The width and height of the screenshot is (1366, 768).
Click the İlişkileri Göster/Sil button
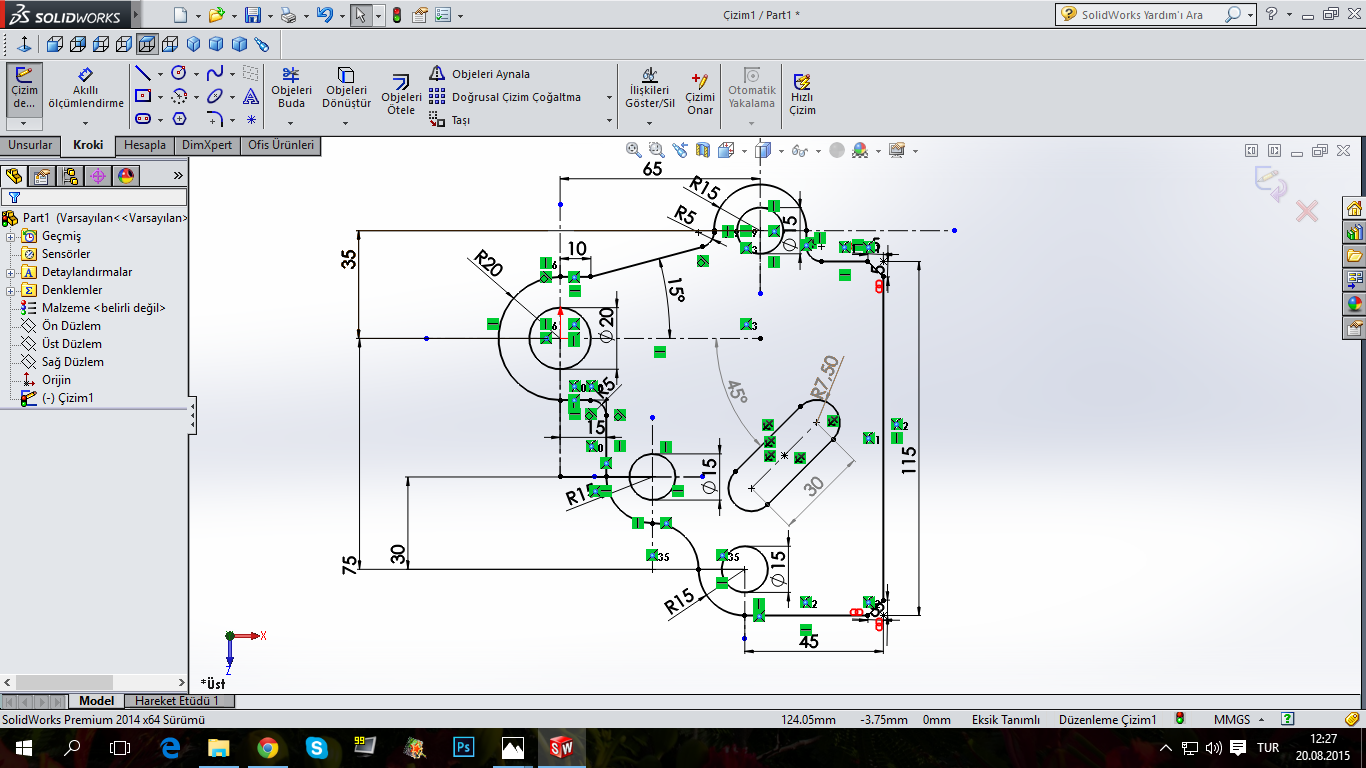649,88
